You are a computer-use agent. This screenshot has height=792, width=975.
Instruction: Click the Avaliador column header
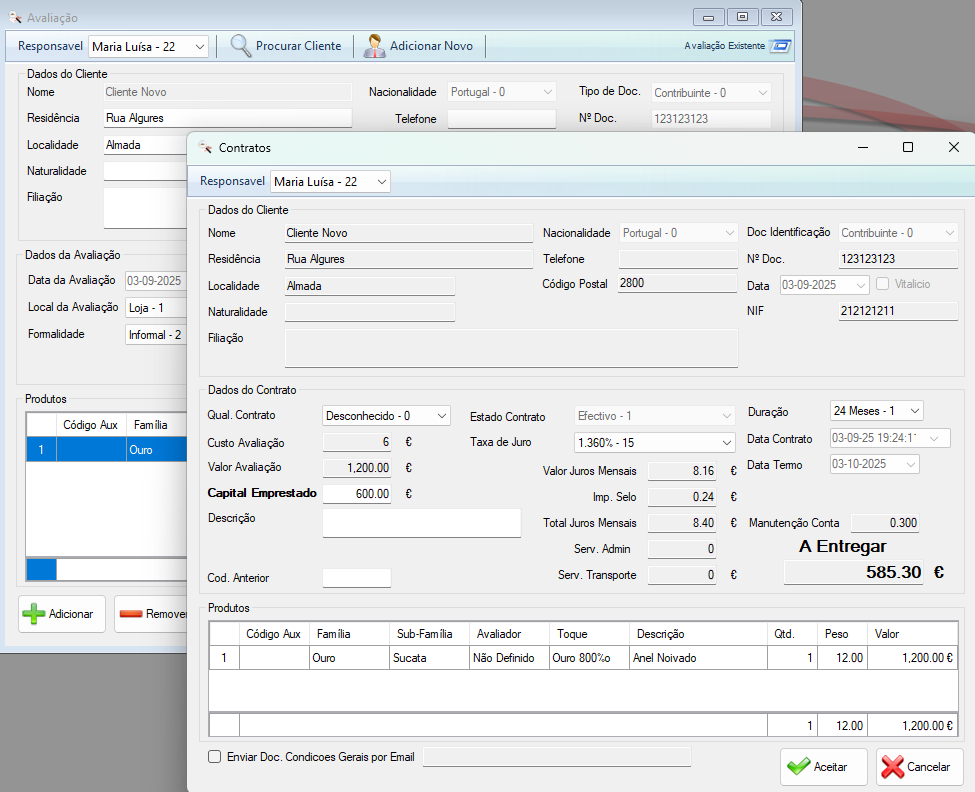coord(510,634)
